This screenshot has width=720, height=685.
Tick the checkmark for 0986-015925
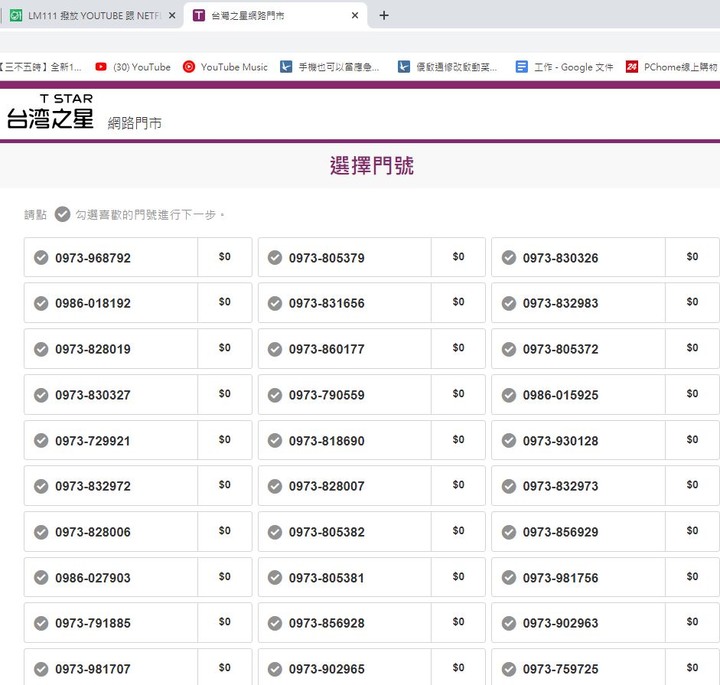[509, 395]
